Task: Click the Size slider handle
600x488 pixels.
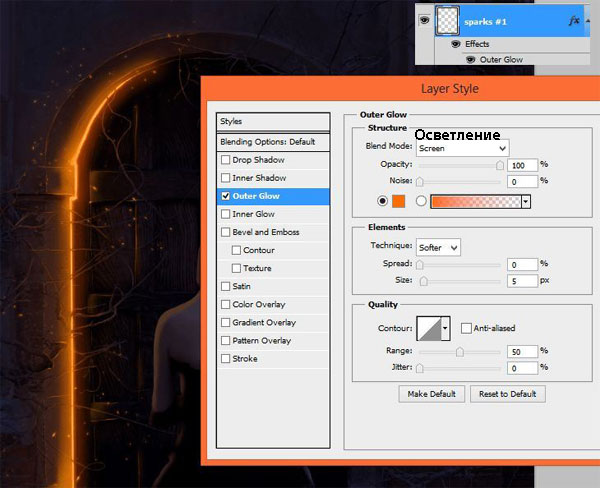Action: [x=423, y=281]
